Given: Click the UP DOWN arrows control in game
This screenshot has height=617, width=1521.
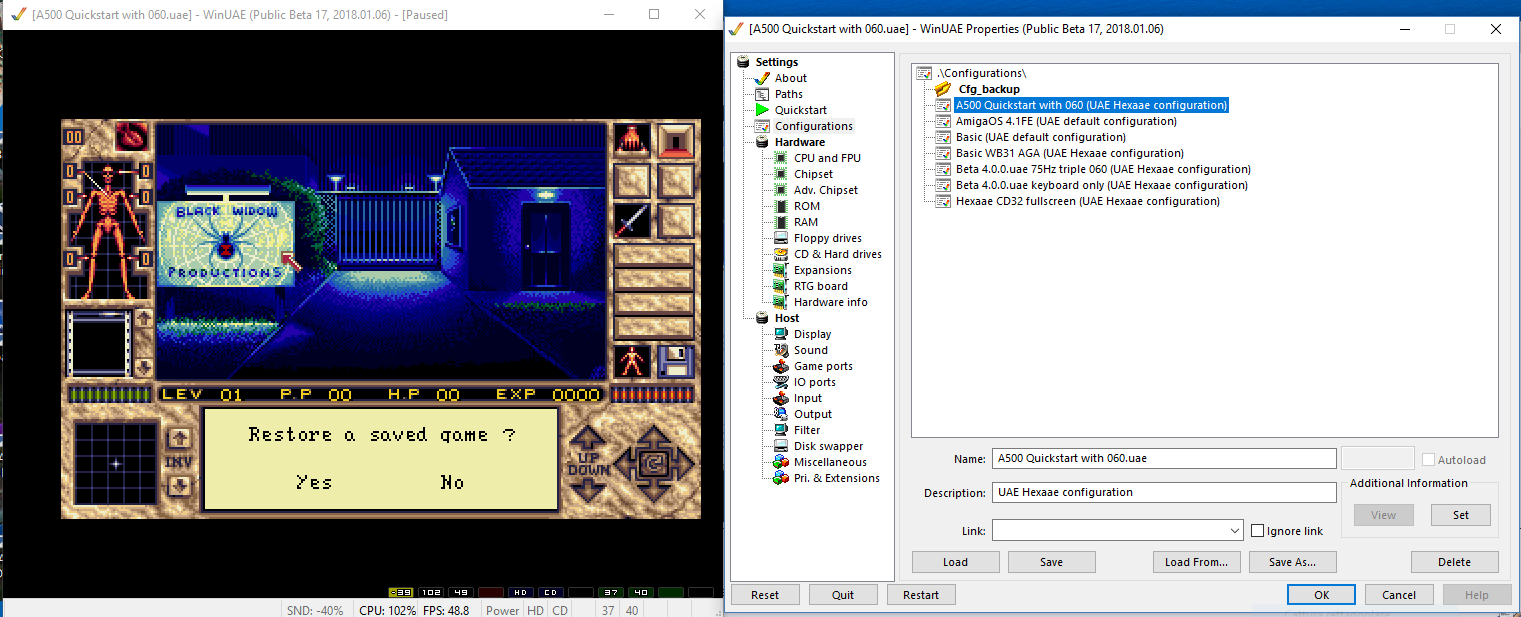Looking at the screenshot, I should pyautogui.click(x=588, y=465).
